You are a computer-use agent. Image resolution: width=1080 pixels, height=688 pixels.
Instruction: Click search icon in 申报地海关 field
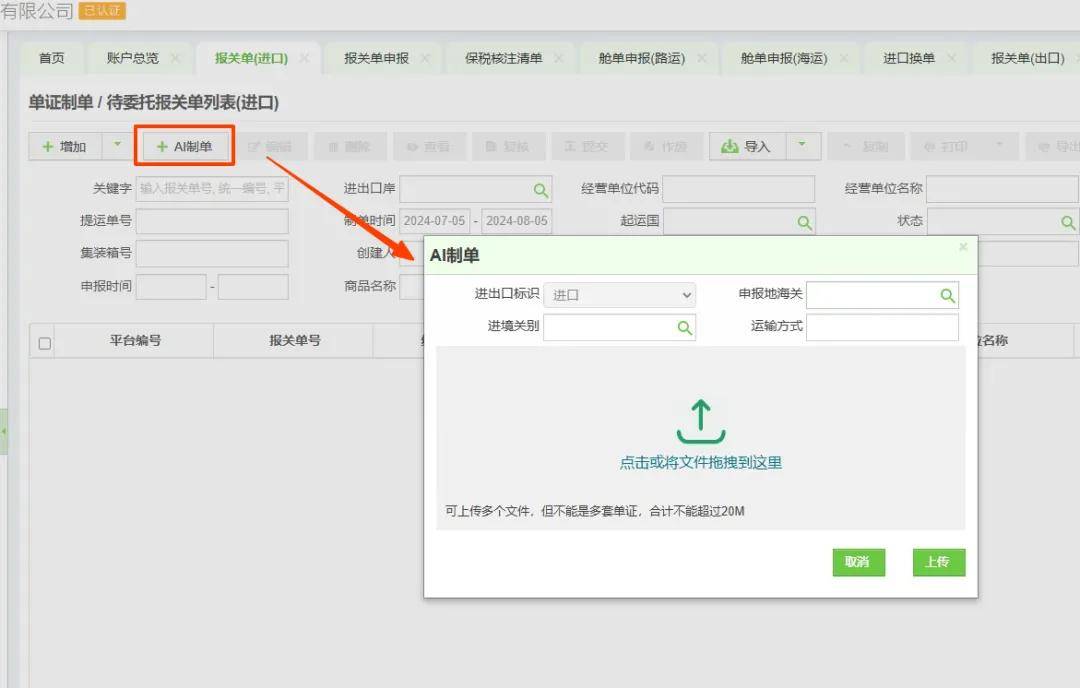pos(947,295)
